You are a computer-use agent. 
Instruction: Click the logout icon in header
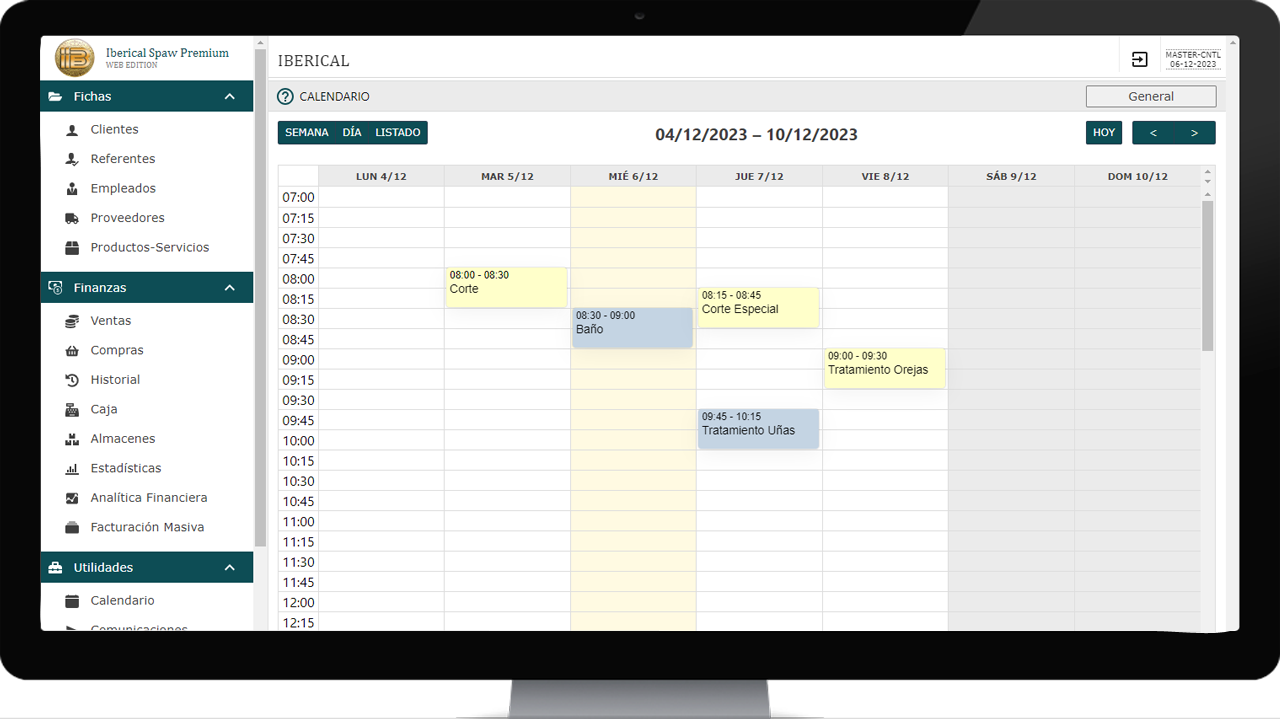(x=1139, y=60)
